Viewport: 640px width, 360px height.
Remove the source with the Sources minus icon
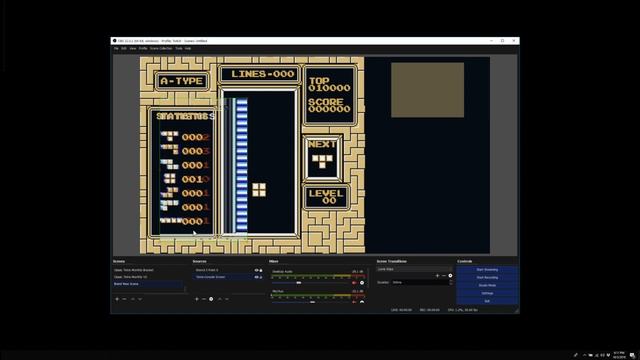[204, 299]
